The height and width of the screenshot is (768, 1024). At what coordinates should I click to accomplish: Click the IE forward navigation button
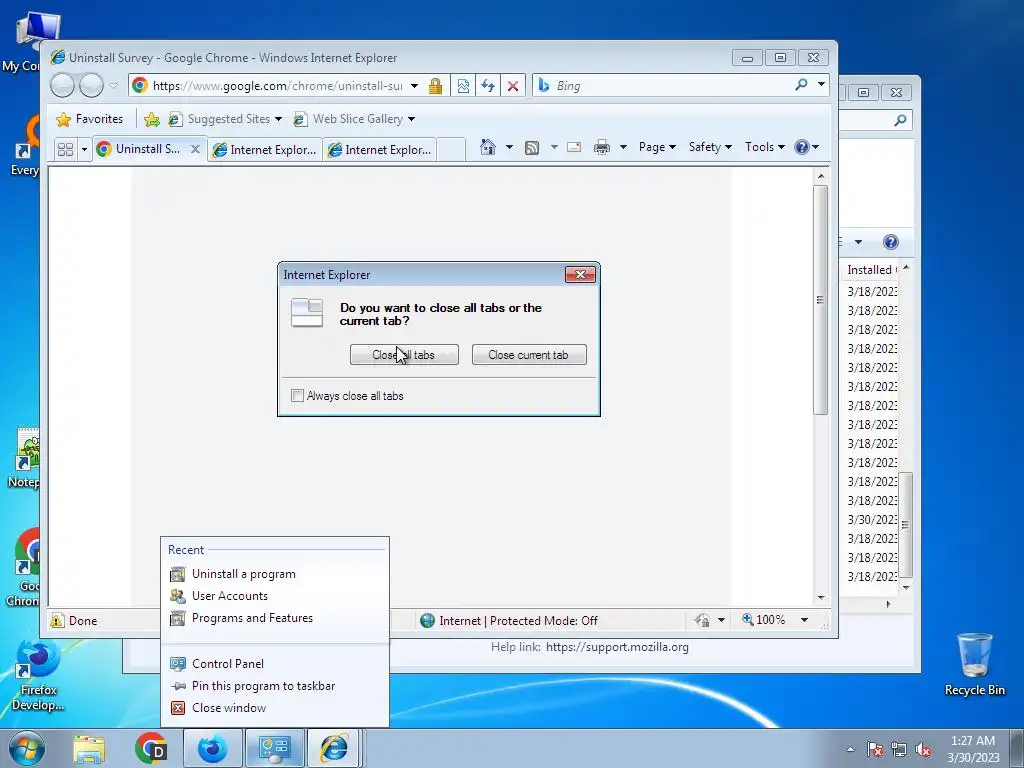[x=91, y=86]
